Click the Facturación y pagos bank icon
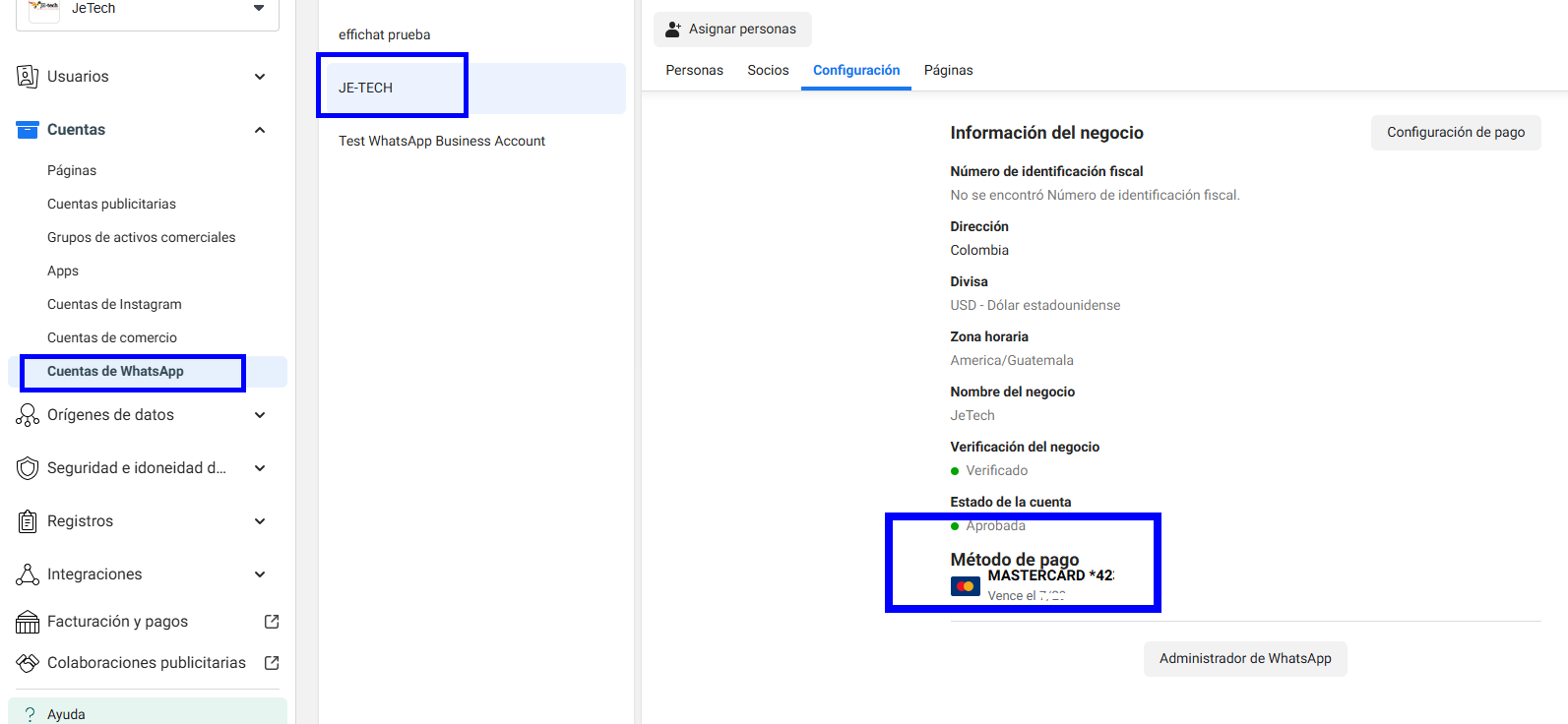The image size is (1568, 724). [28, 622]
